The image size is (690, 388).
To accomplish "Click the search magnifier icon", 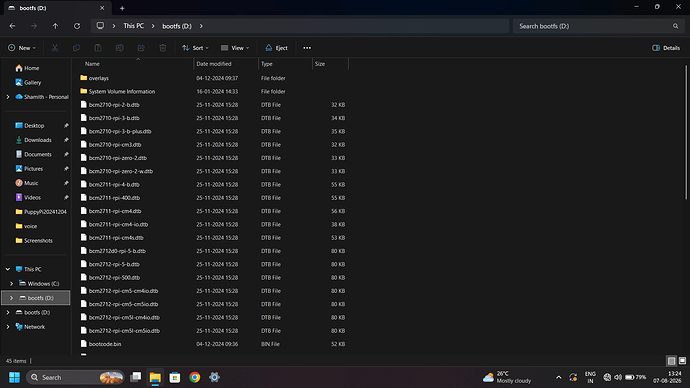I will 675,26.
